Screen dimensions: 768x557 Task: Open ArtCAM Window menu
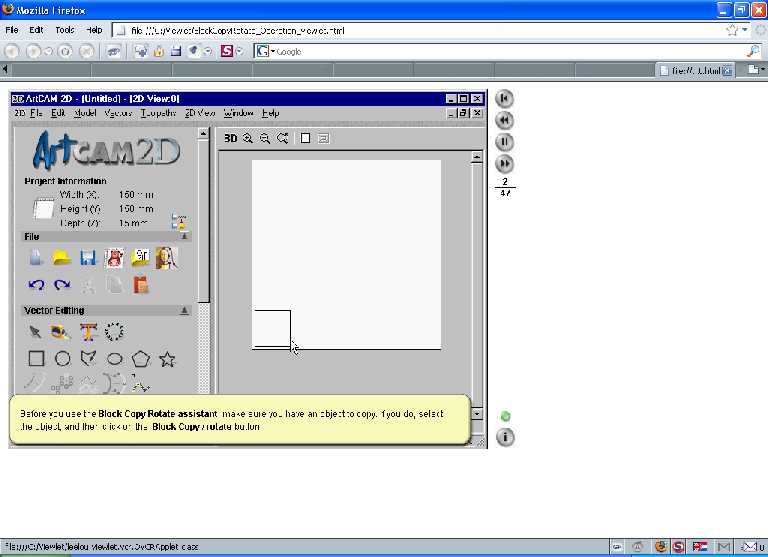pos(239,113)
